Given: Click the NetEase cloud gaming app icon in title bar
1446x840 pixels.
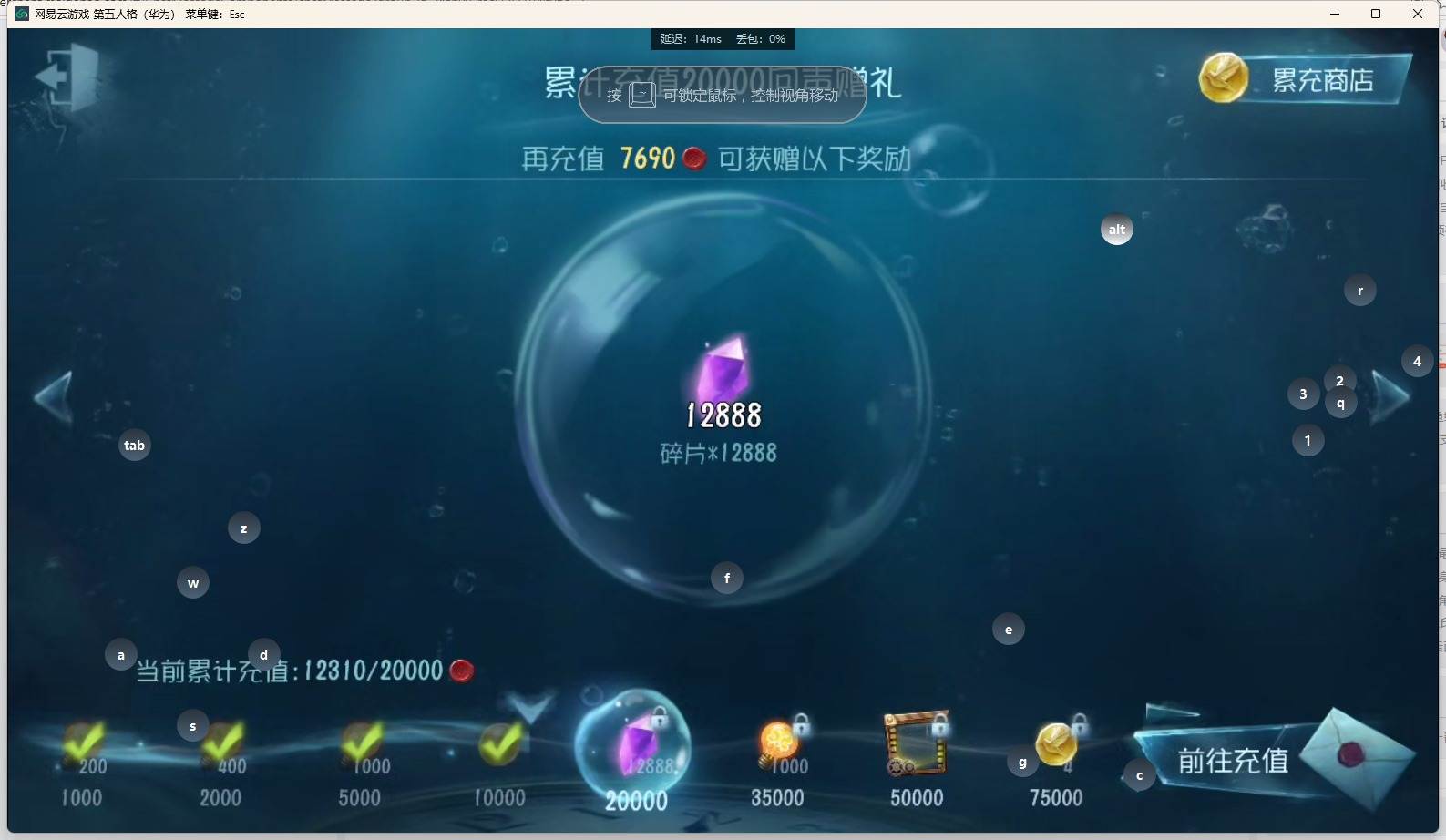Looking at the screenshot, I should pyautogui.click(x=22, y=14).
